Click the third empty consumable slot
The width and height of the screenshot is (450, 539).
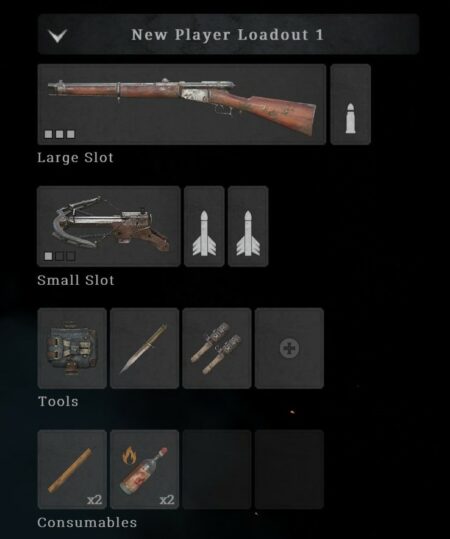(217, 469)
